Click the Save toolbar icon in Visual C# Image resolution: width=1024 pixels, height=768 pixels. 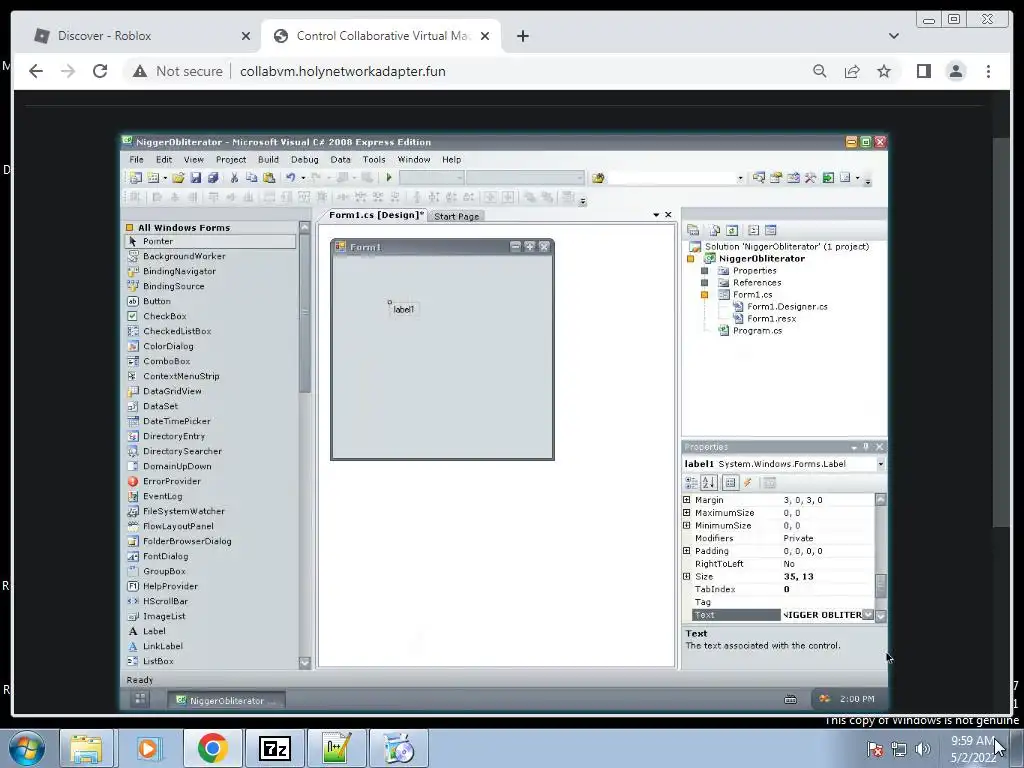click(x=195, y=178)
